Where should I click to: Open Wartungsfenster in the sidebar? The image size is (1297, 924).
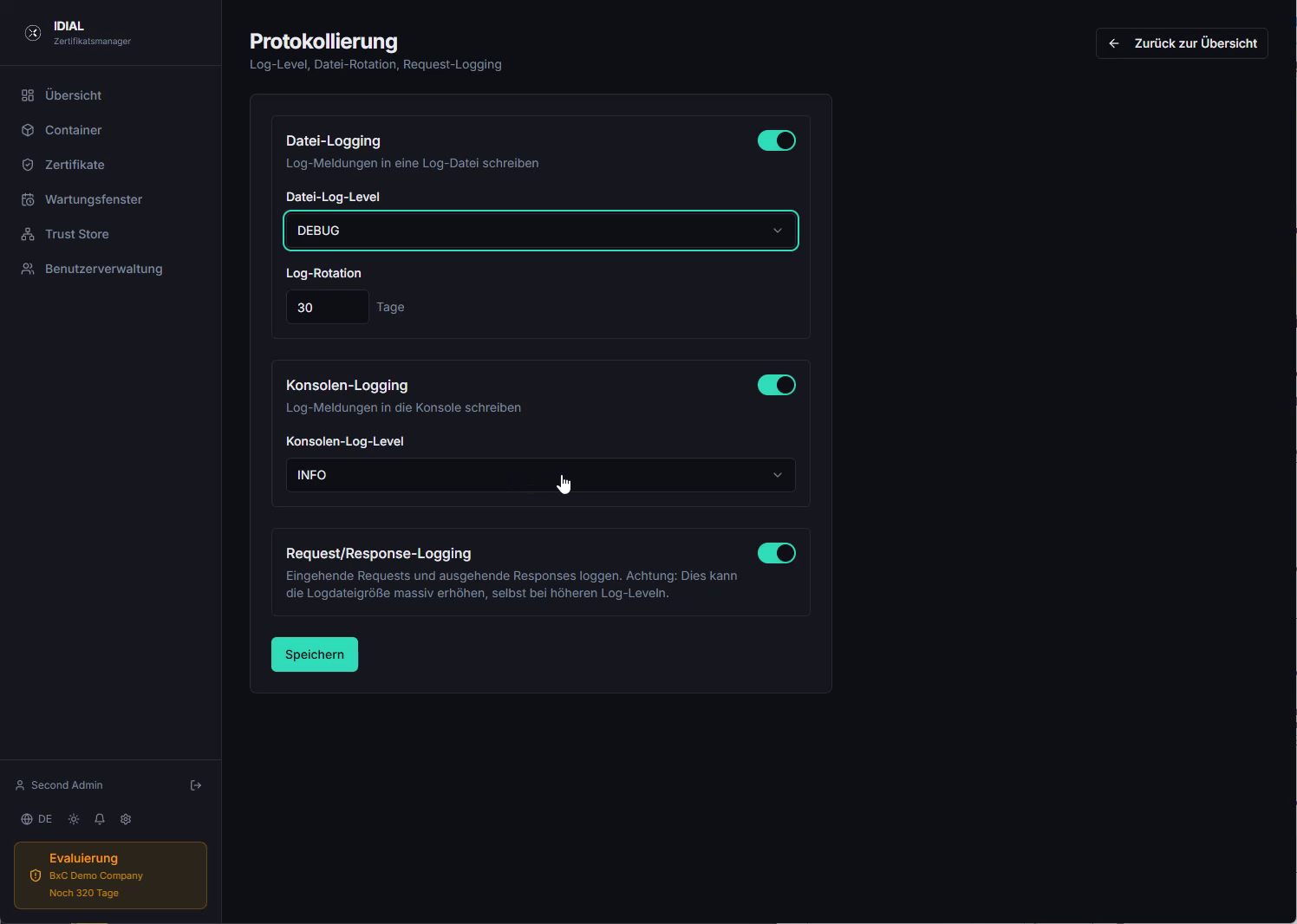click(110, 199)
